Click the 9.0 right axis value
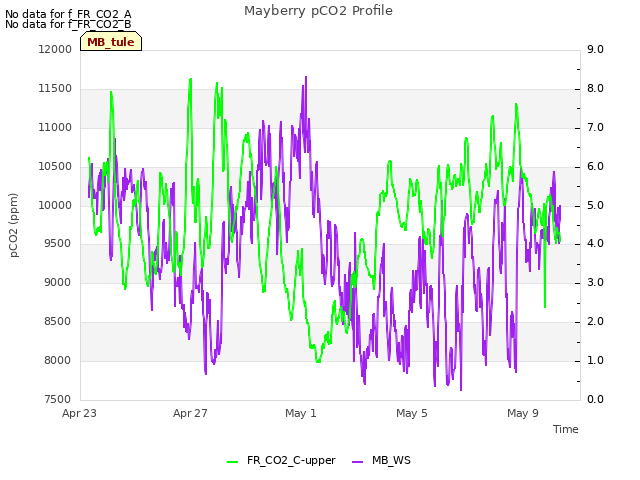Screen dimensions: 640x480 pos(595,49)
